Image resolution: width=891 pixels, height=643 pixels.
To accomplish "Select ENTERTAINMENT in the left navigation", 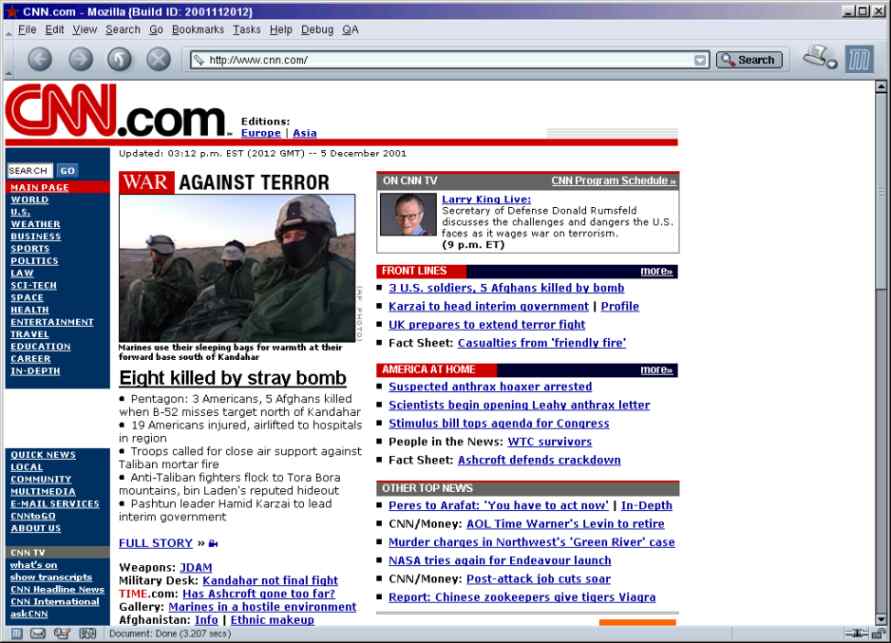I will coord(52,322).
